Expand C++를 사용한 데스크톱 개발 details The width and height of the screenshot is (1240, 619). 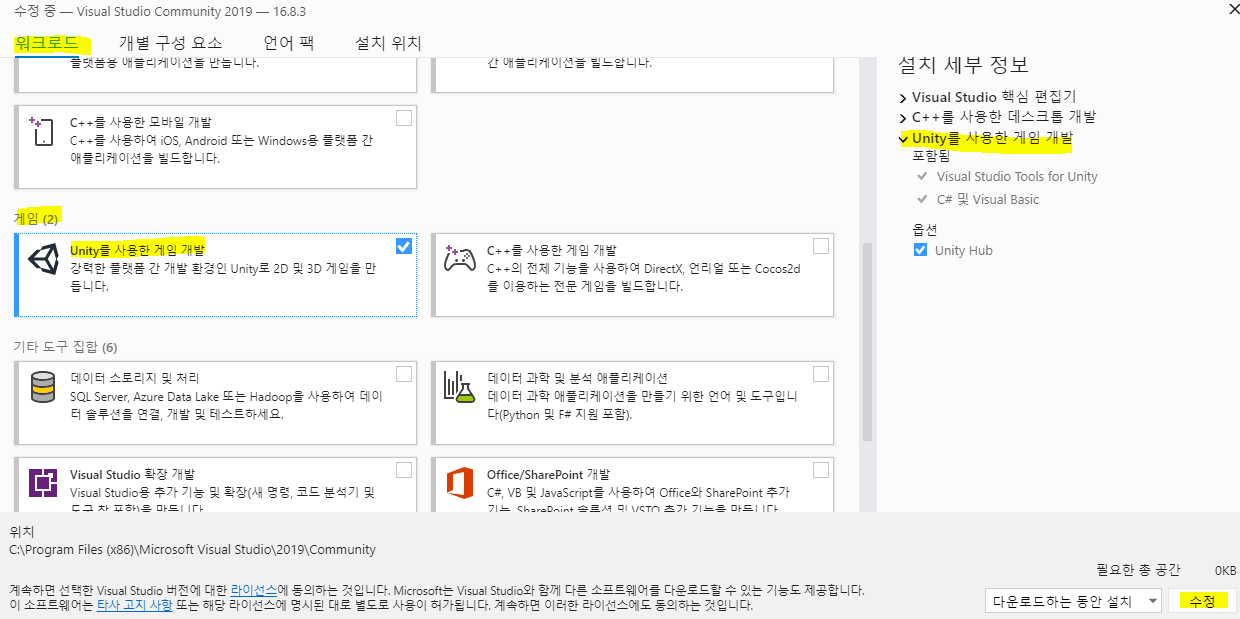903,117
